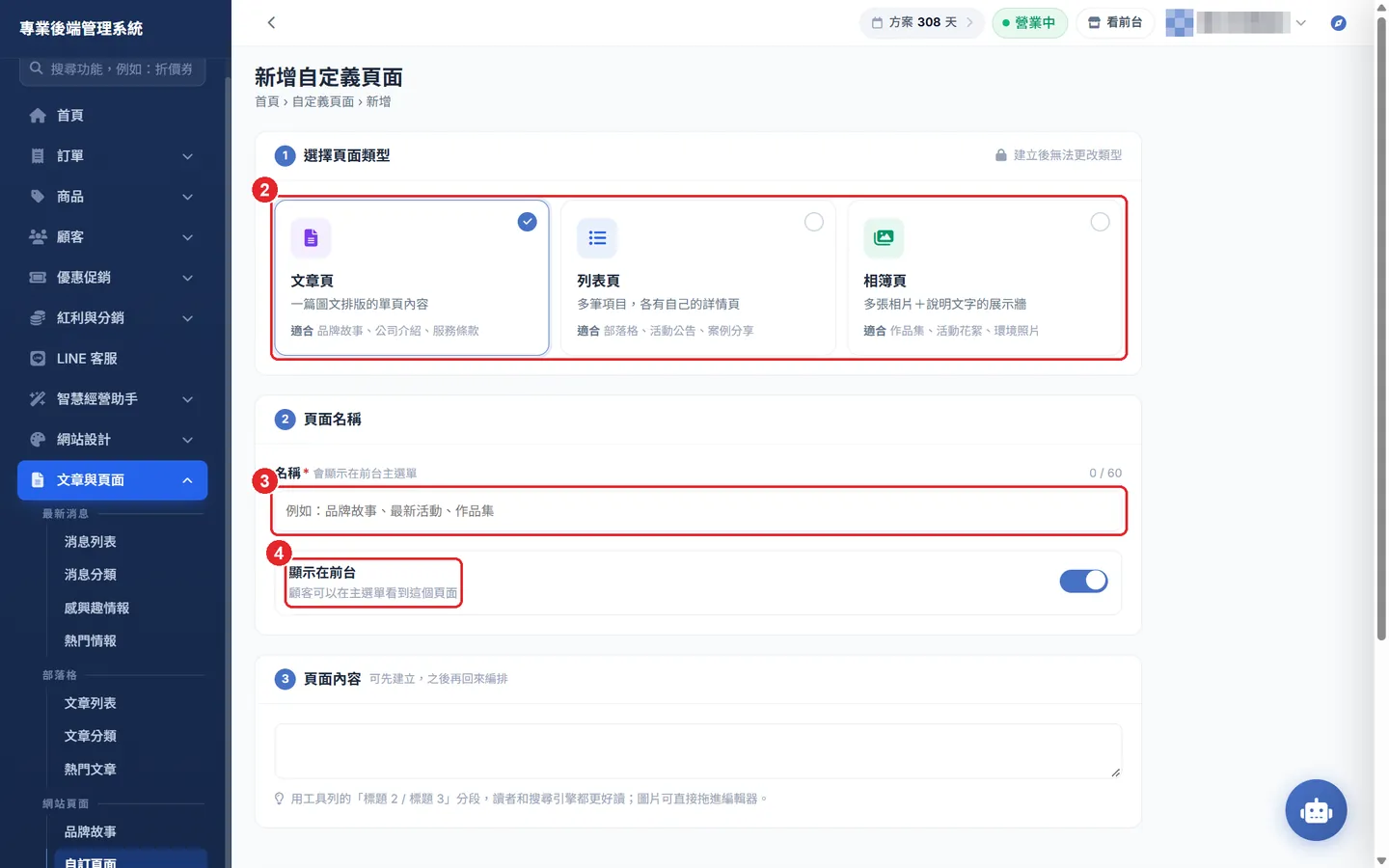The image size is (1389, 868).
Task: Click the 文章頁 document type icon
Action: click(x=311, y=238)
